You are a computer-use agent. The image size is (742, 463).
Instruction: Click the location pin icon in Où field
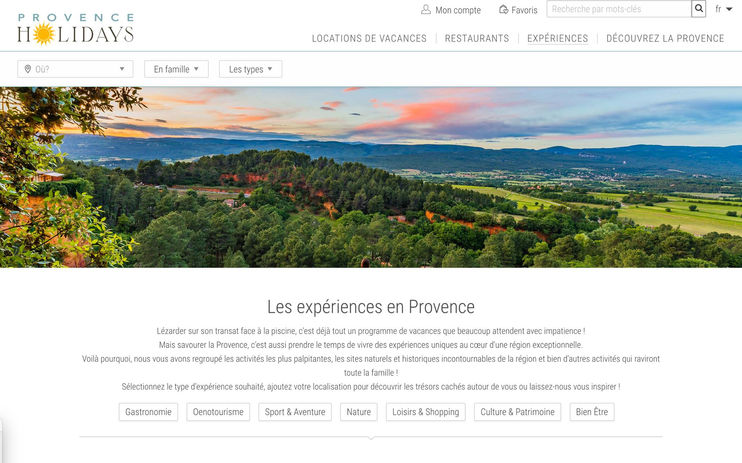[27, 69]
